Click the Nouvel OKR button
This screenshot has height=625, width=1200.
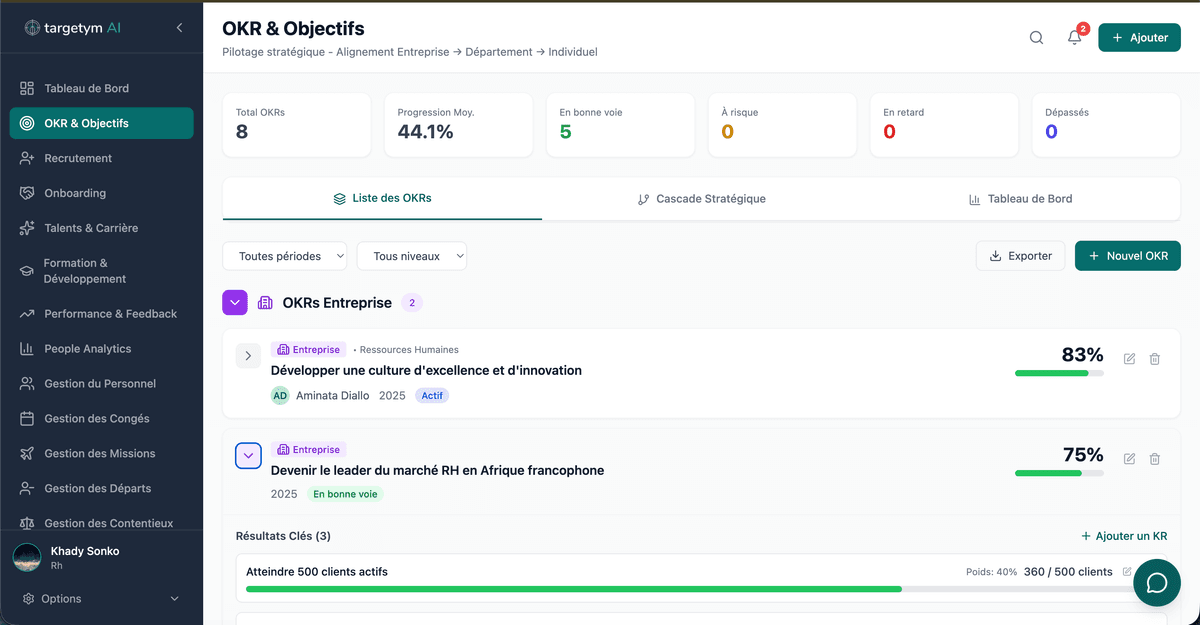point(1127,256)
